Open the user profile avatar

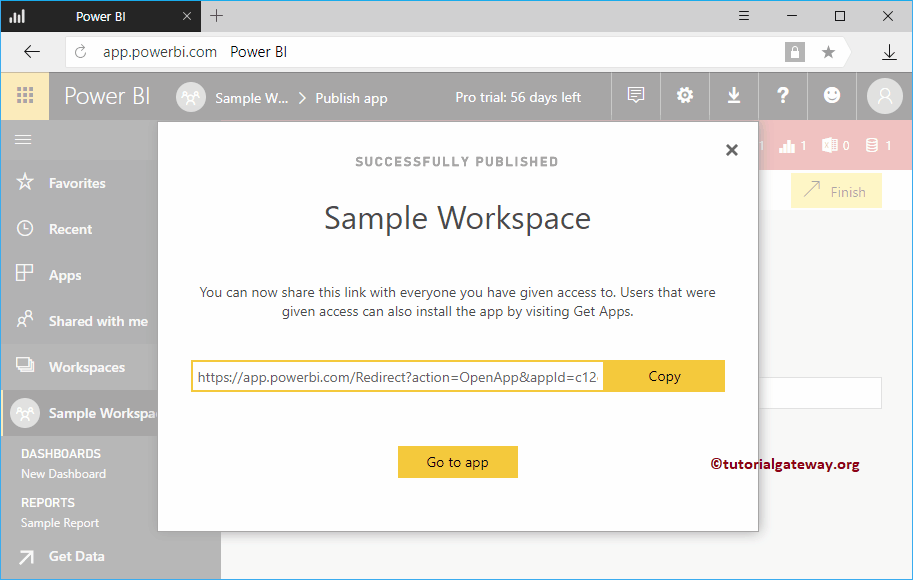(884, 96)
